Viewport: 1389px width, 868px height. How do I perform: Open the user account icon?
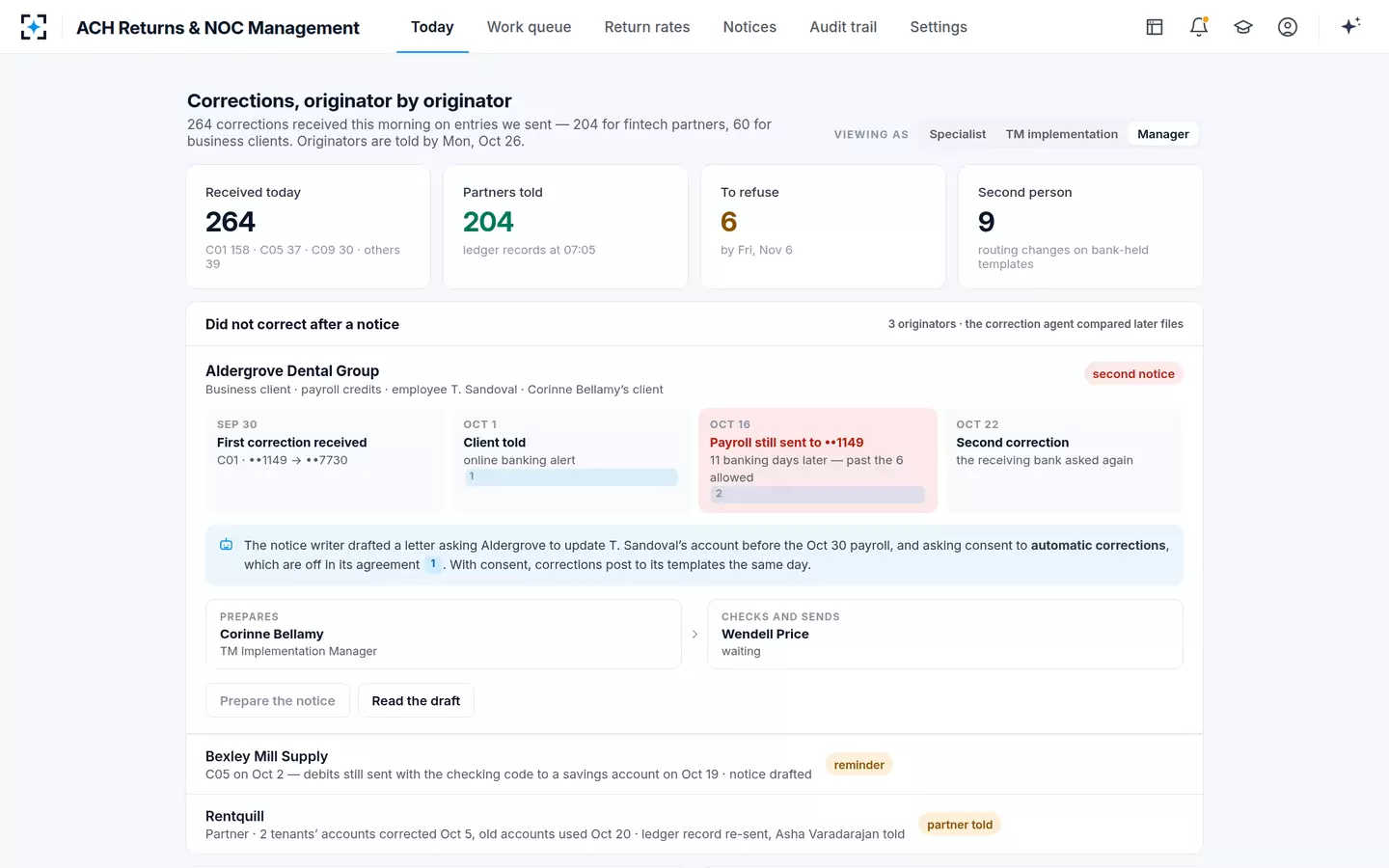pos(1288,27)
